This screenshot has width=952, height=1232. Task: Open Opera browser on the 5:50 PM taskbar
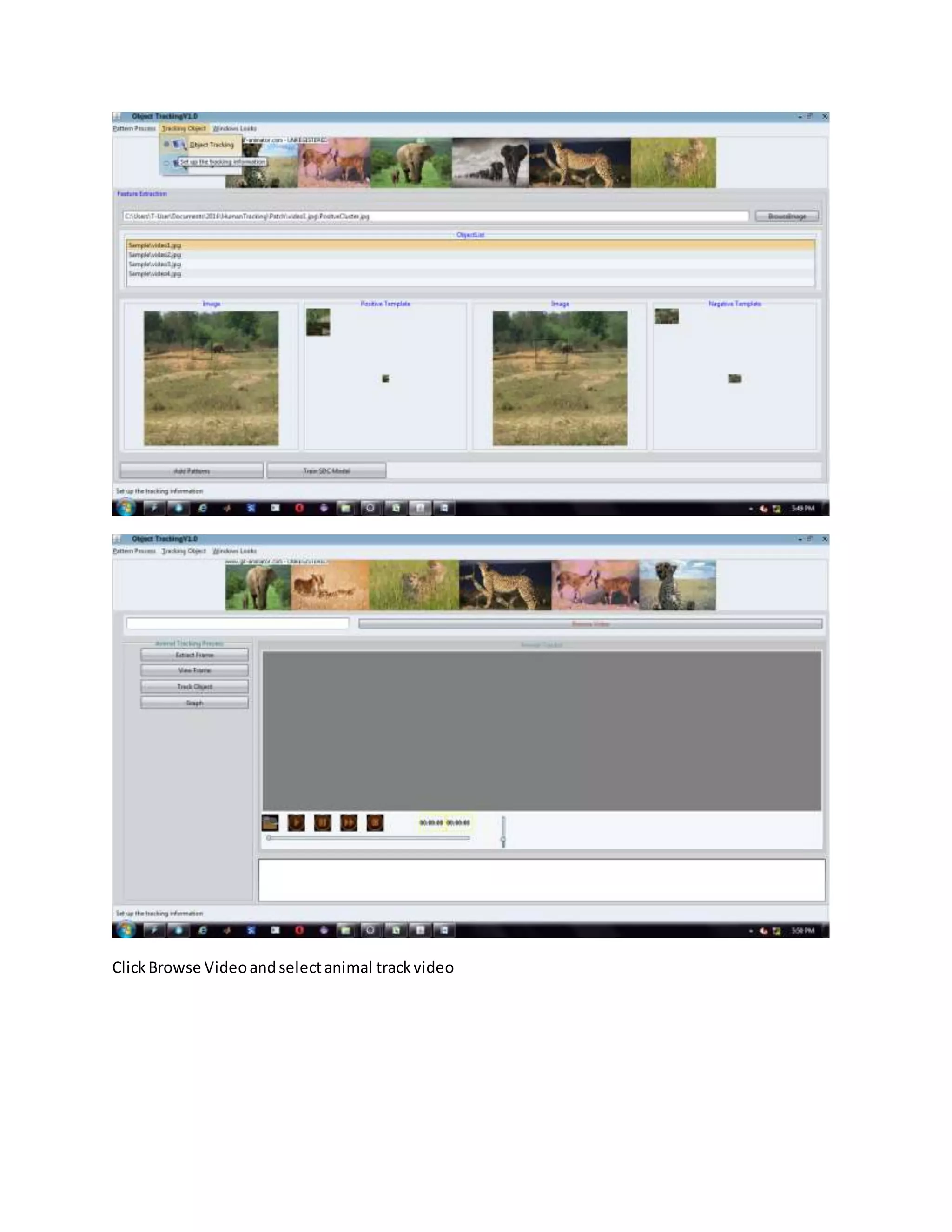tap(299, 930)
